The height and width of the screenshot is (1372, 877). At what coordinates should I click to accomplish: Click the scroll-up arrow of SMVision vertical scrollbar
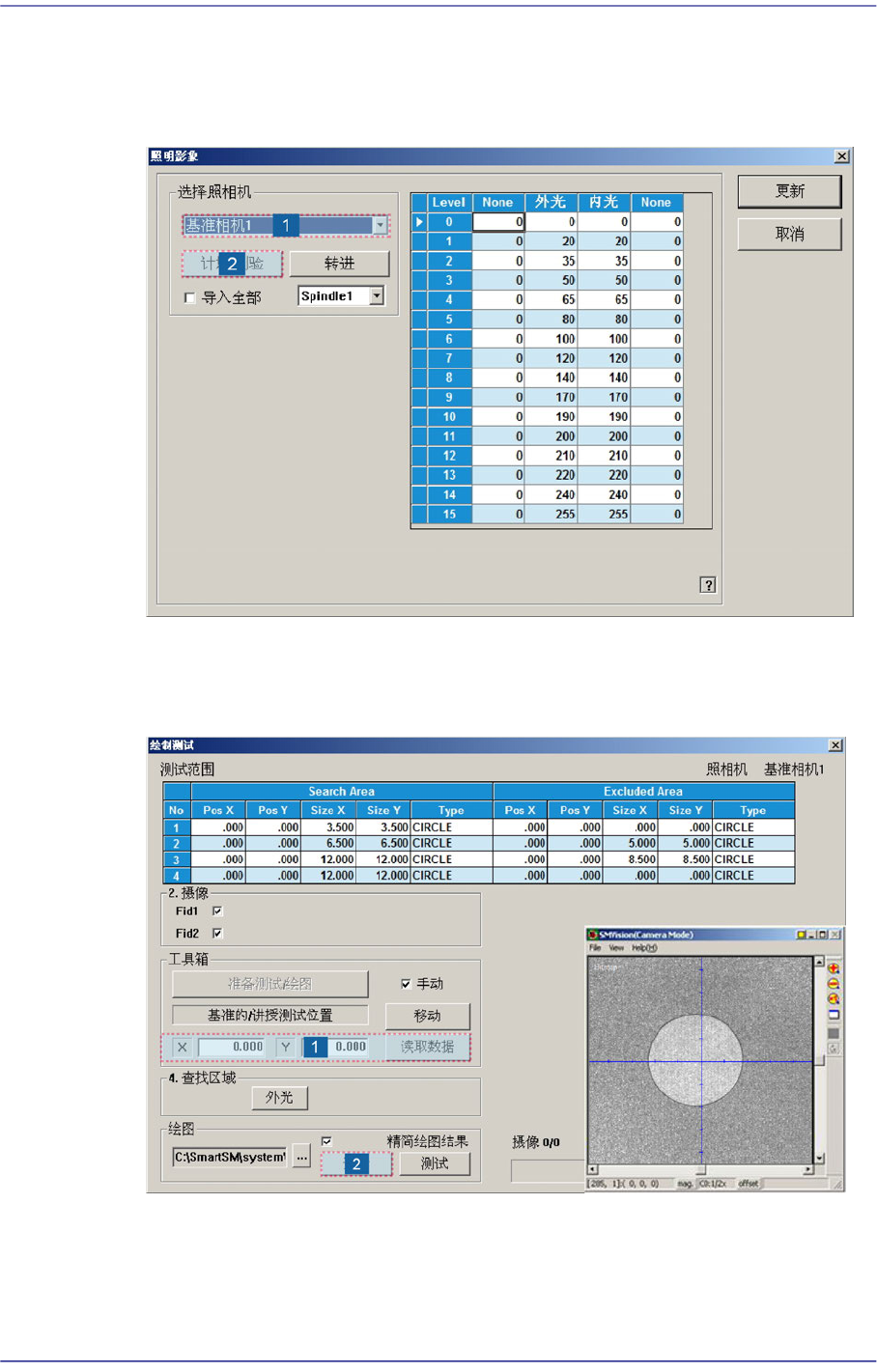pyautogui.click(x=819, y=962)
